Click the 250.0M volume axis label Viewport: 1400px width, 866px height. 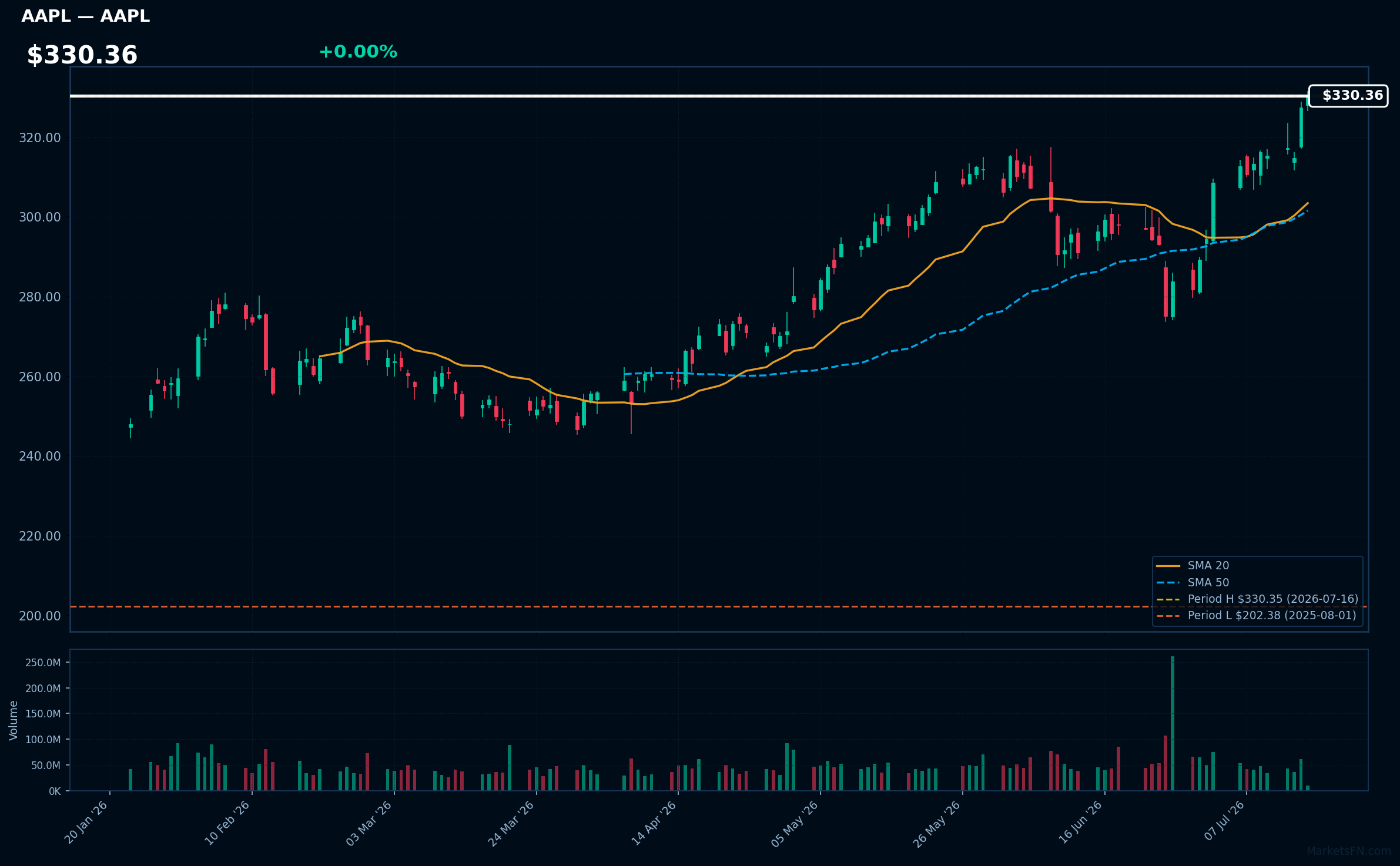43,663
